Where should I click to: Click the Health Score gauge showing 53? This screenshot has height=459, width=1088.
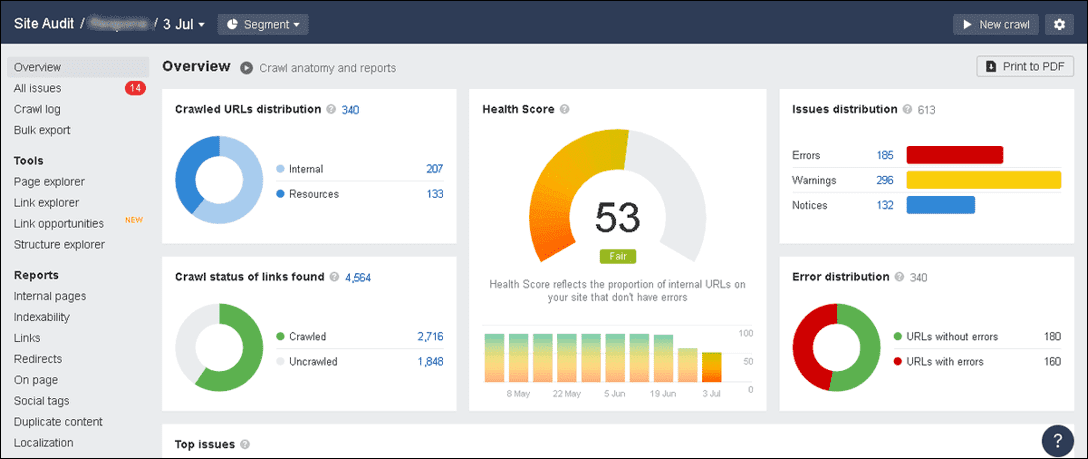tap(618, 195)
